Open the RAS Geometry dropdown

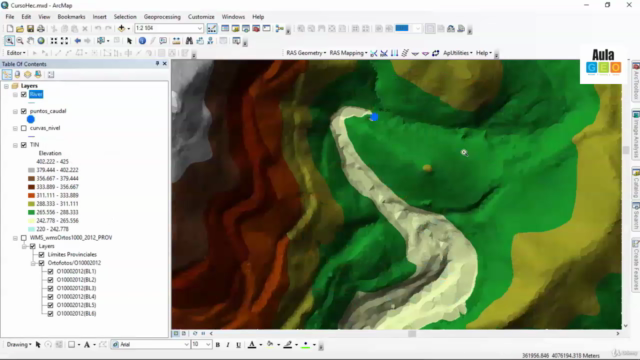pos(306,53)
